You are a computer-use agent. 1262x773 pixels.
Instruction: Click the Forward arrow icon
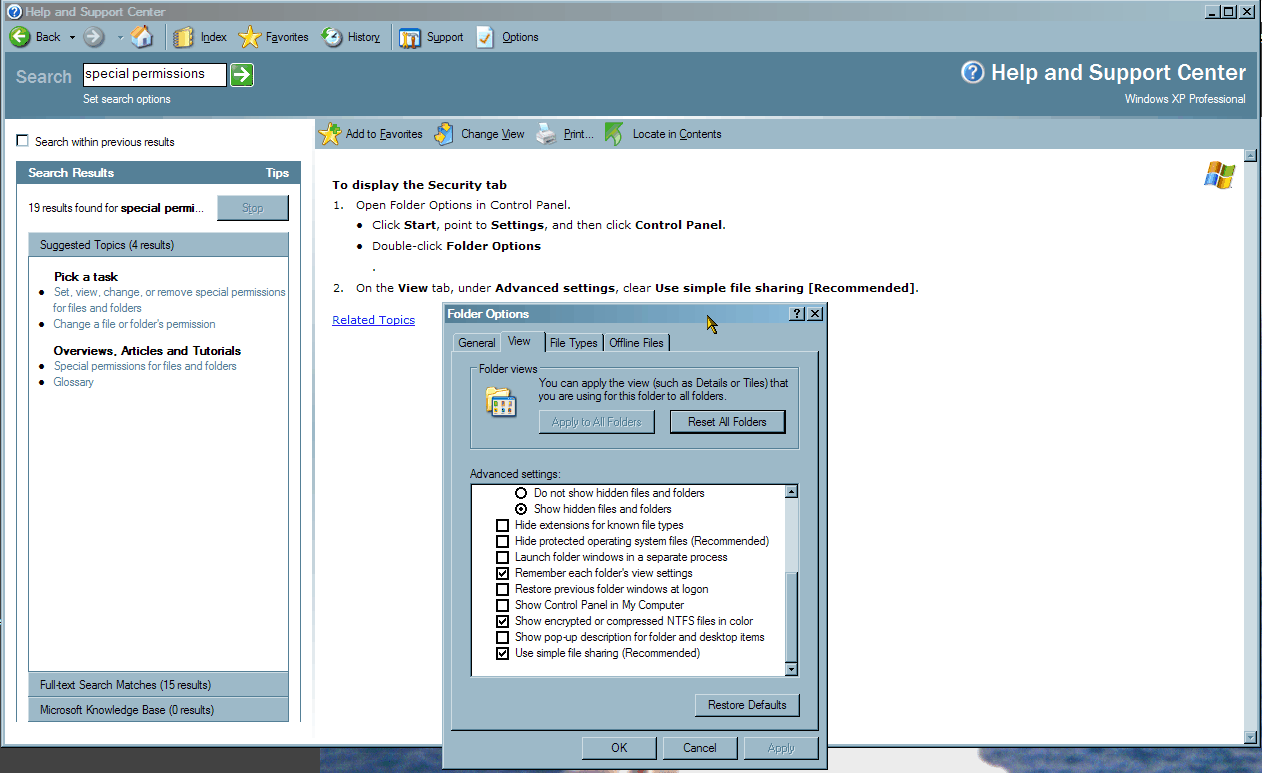(x=94, y=37)
